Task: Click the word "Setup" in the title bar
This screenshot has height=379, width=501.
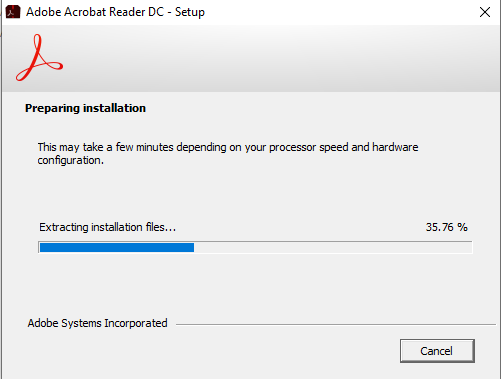Action: (x=190, y=12)
